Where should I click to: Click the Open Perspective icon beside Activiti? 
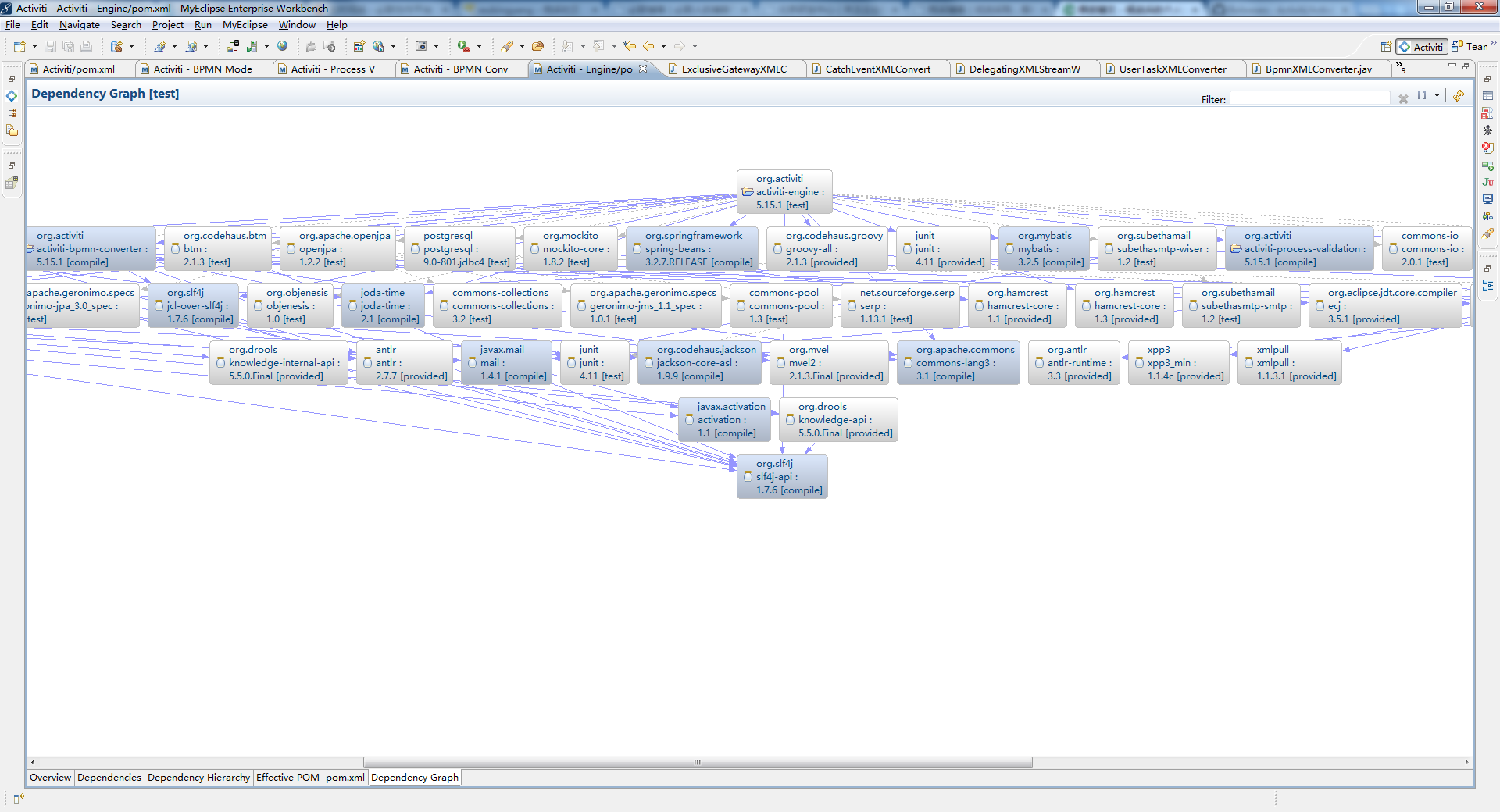[x=1386, y=47]
